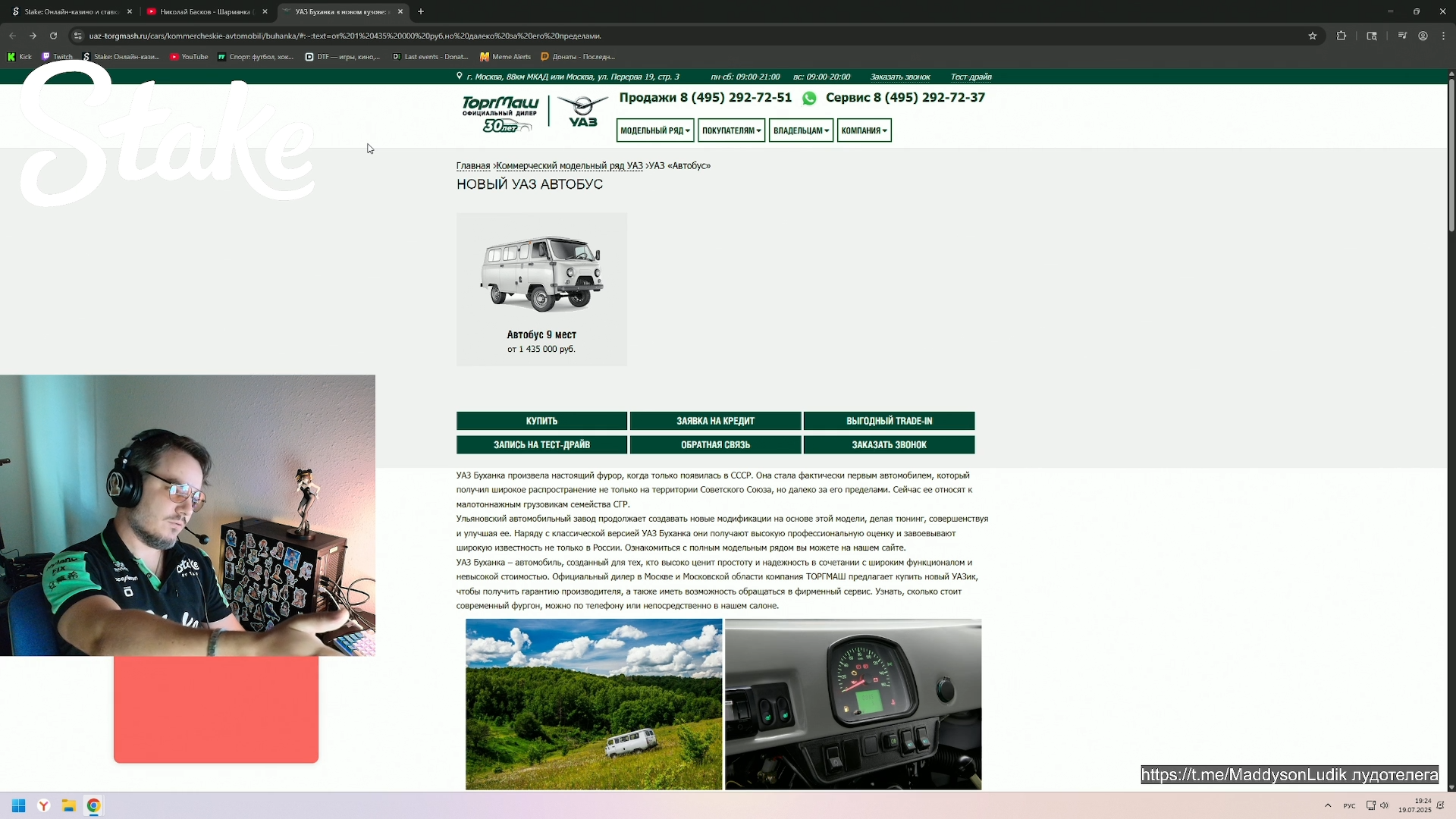Switch keyboard language РУС indicator

pos(1350,806)
